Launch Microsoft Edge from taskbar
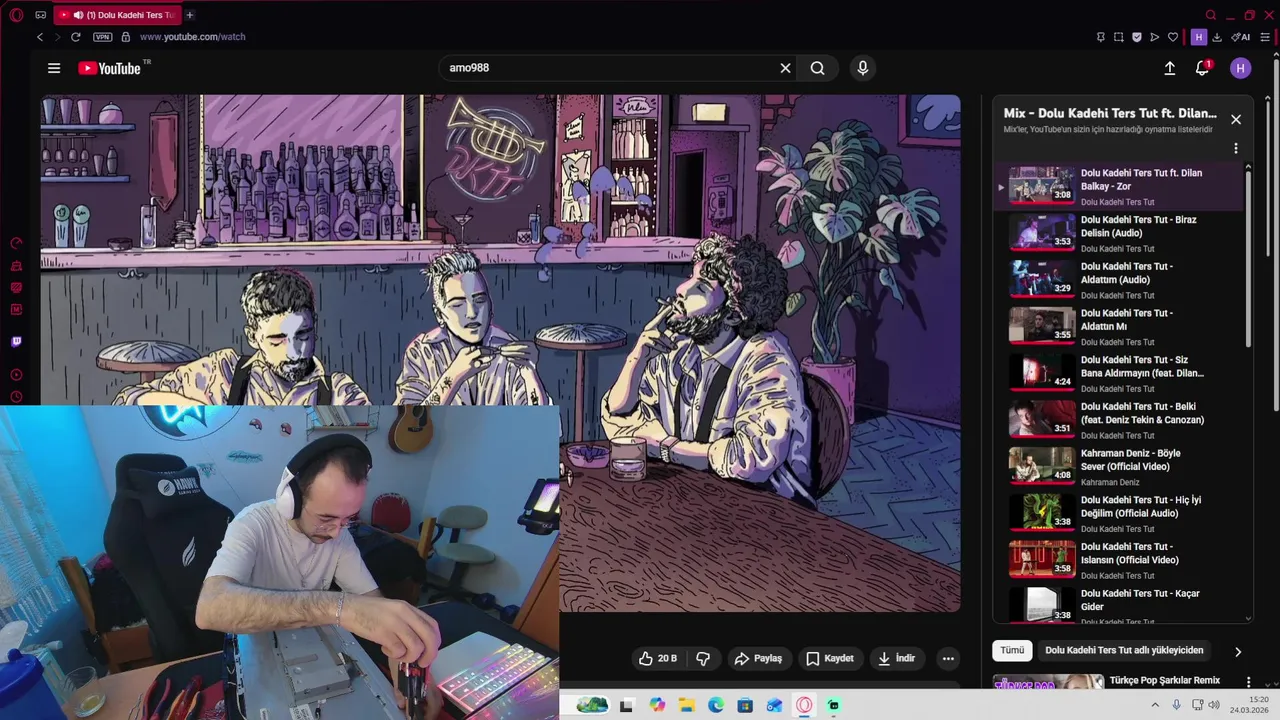 tap(716, 705)
